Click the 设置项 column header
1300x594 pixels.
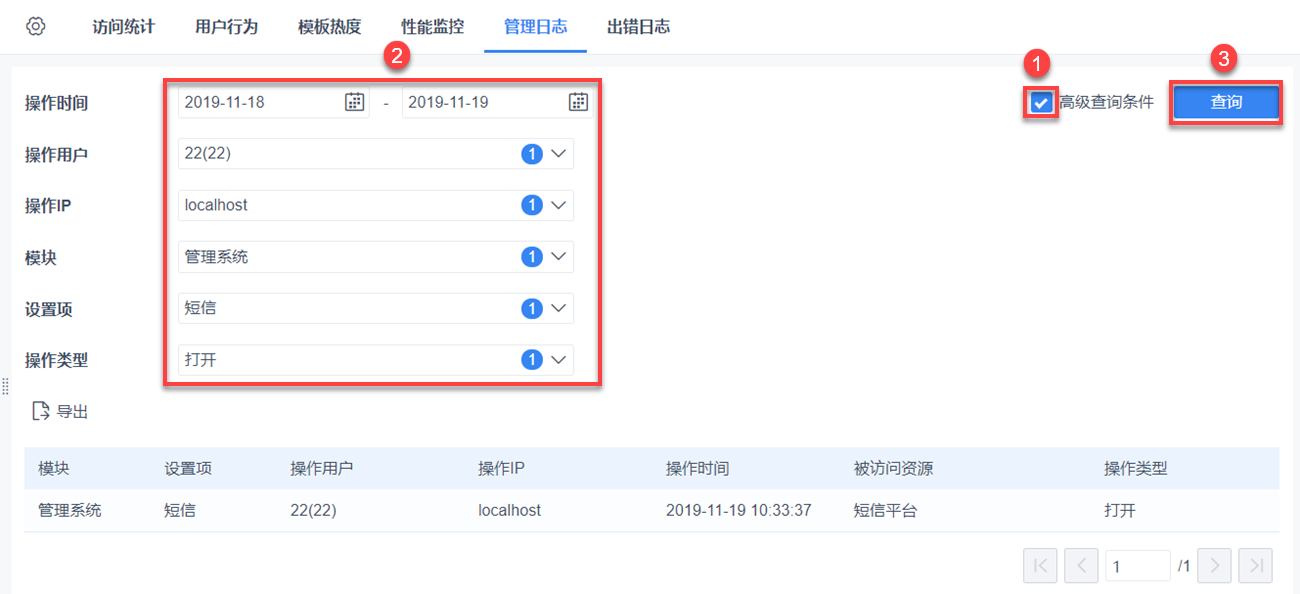click(x=188, y=468)
